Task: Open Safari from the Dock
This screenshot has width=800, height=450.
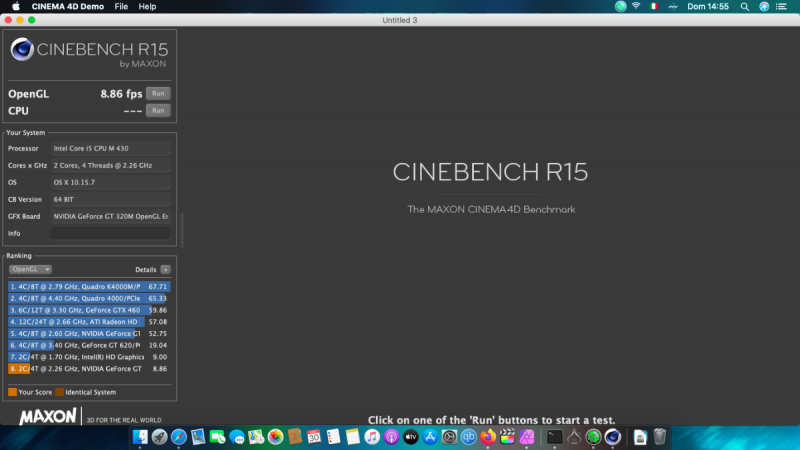Action: (x=178, y=437)
